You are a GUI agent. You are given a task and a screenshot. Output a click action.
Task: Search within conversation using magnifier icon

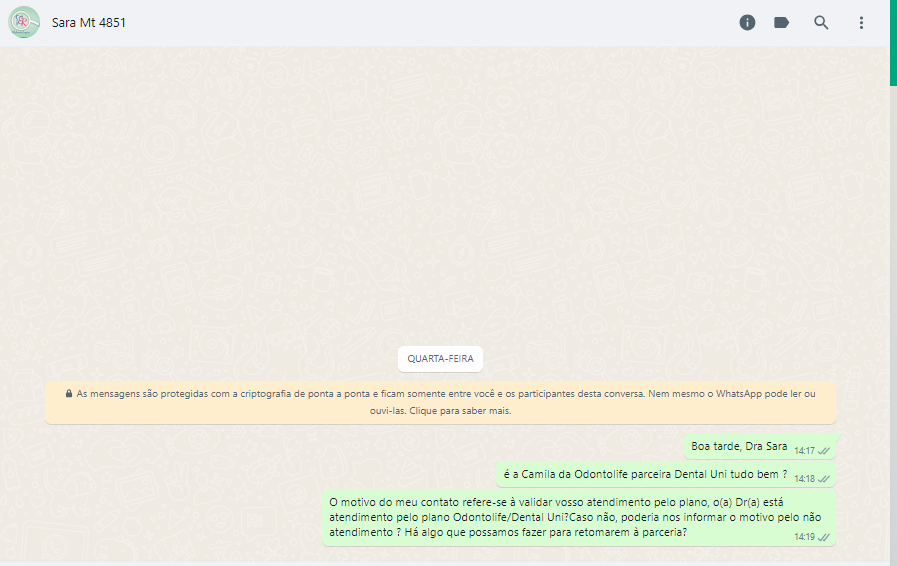click(821, 22)
